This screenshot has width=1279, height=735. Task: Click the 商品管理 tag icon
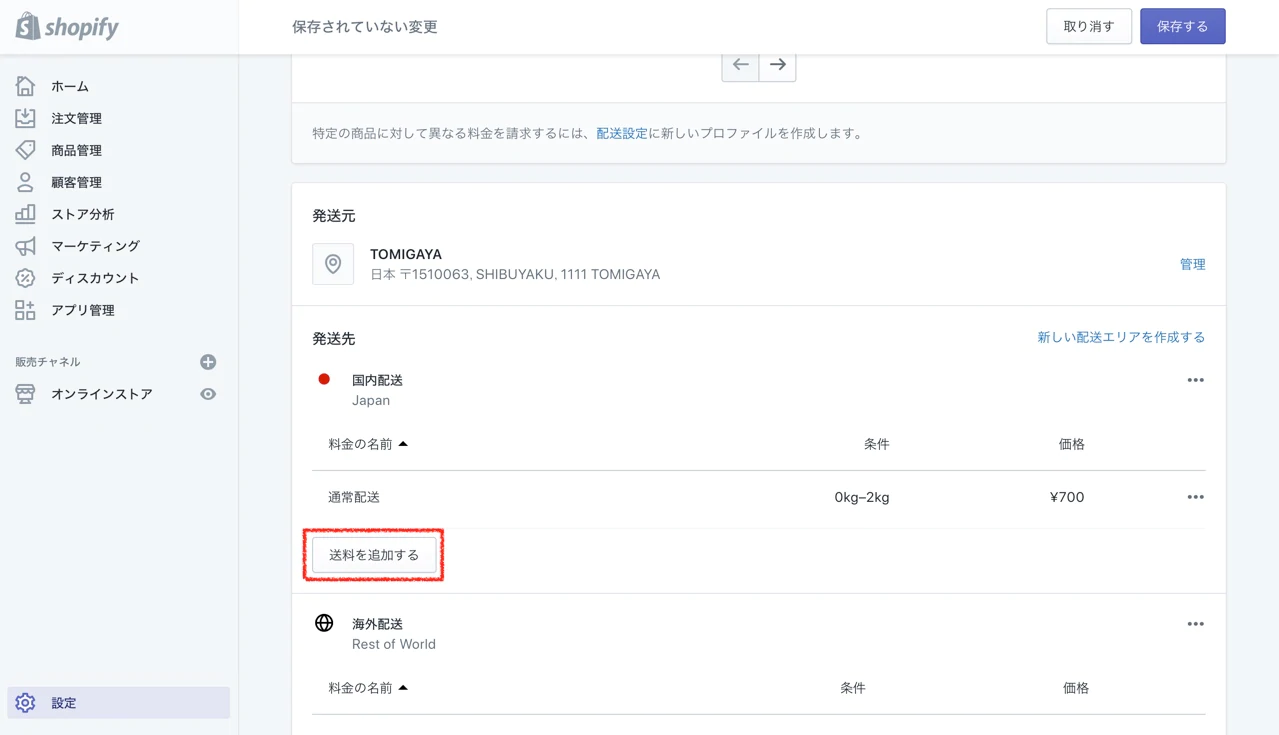tap(25, 150)
